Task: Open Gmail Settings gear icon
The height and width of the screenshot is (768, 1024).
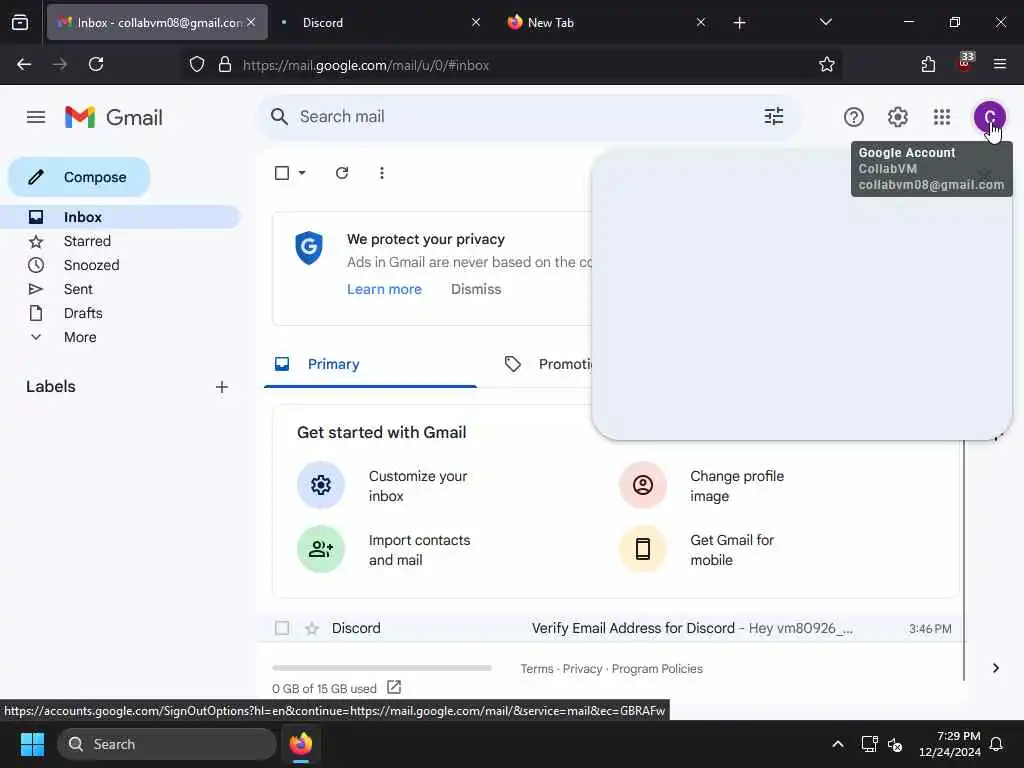Action: tap(897, 117)
